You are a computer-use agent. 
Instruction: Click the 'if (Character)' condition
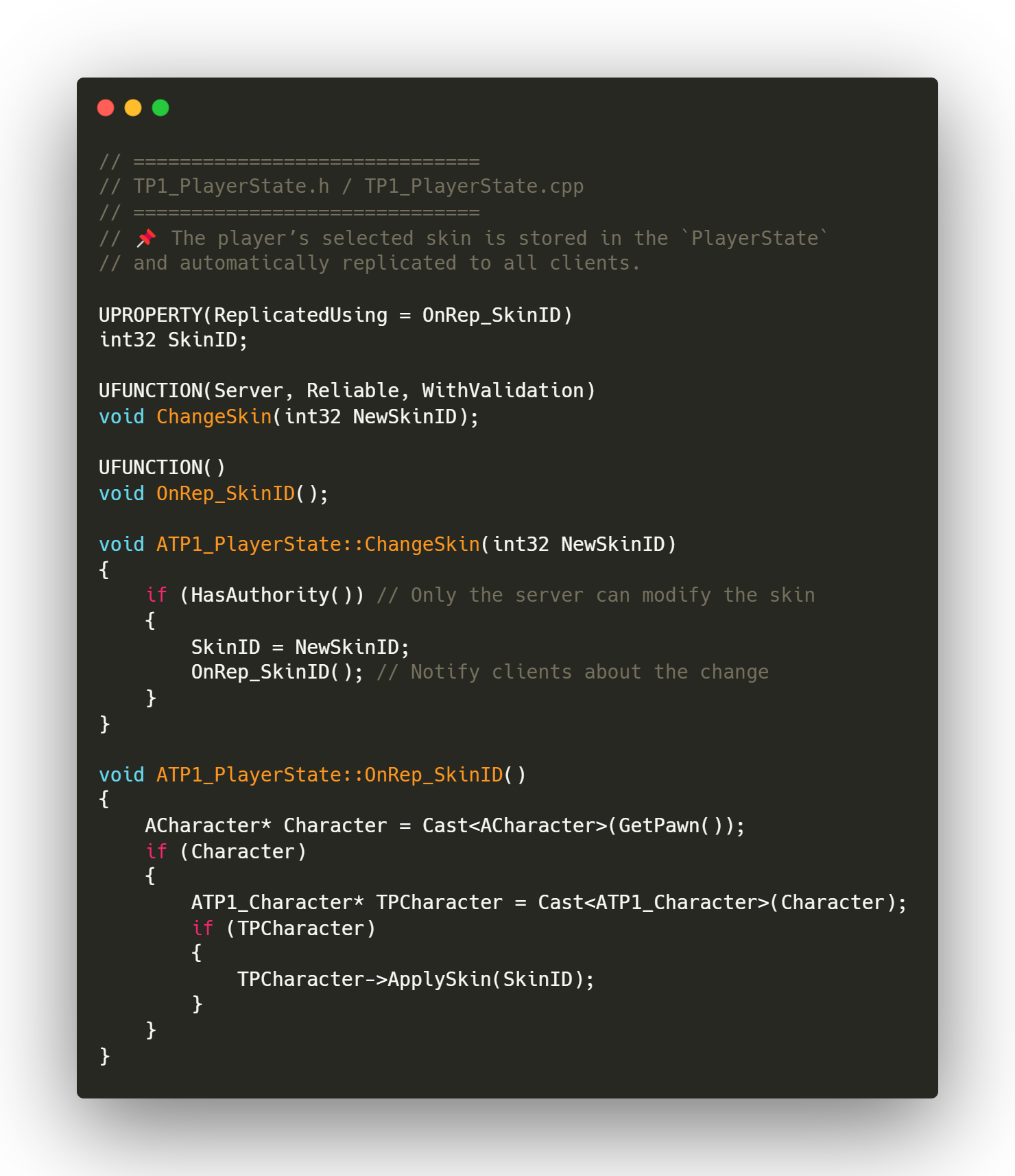[x=226, y=852]
